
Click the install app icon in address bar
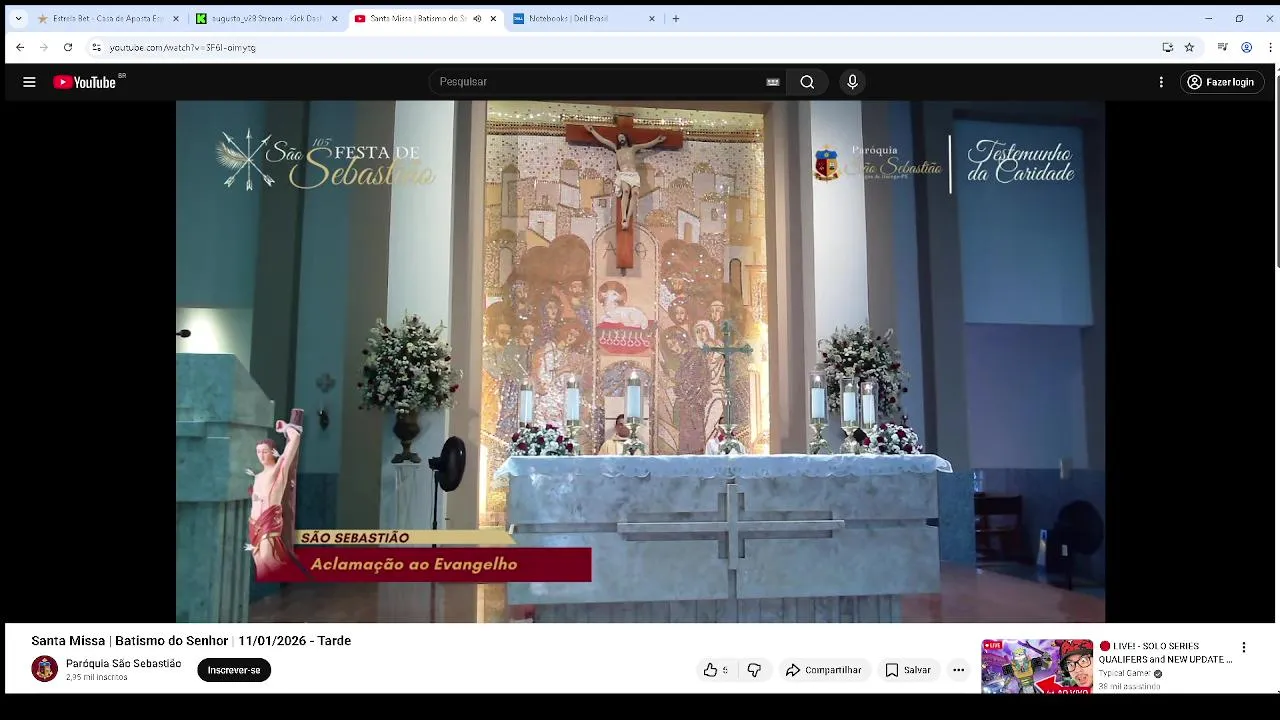[x=1167, y=47]
